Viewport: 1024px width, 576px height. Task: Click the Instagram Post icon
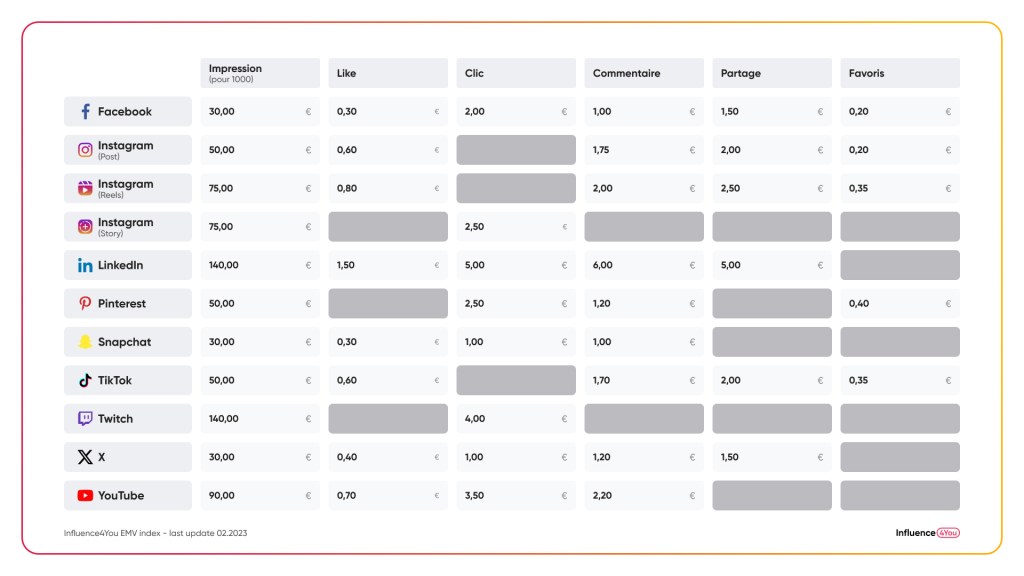coord(85,150)
